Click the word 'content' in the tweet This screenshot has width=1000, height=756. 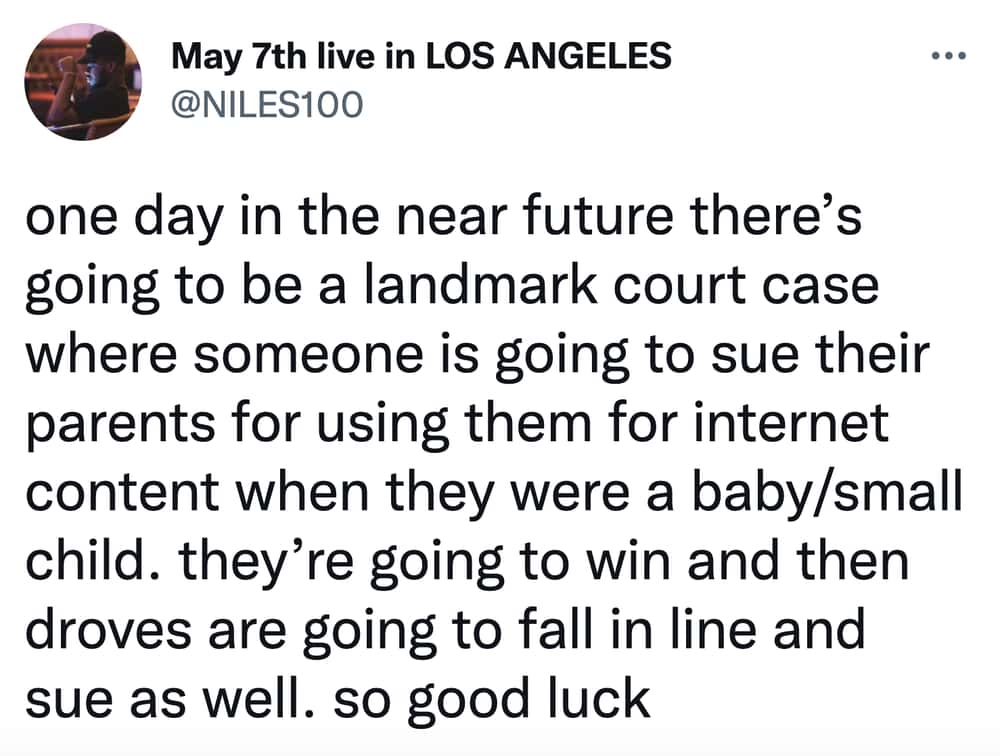[122, 494]
